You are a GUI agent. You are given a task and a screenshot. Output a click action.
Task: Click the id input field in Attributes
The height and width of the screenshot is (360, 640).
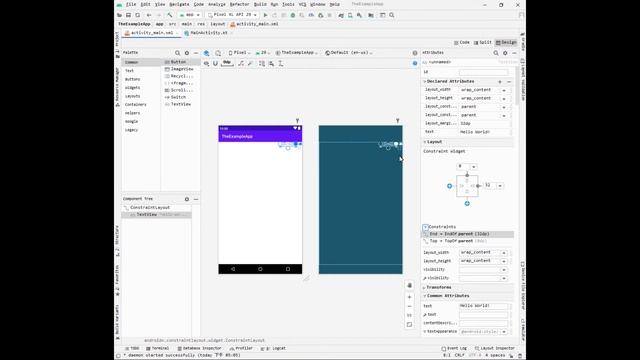point(484,72)
